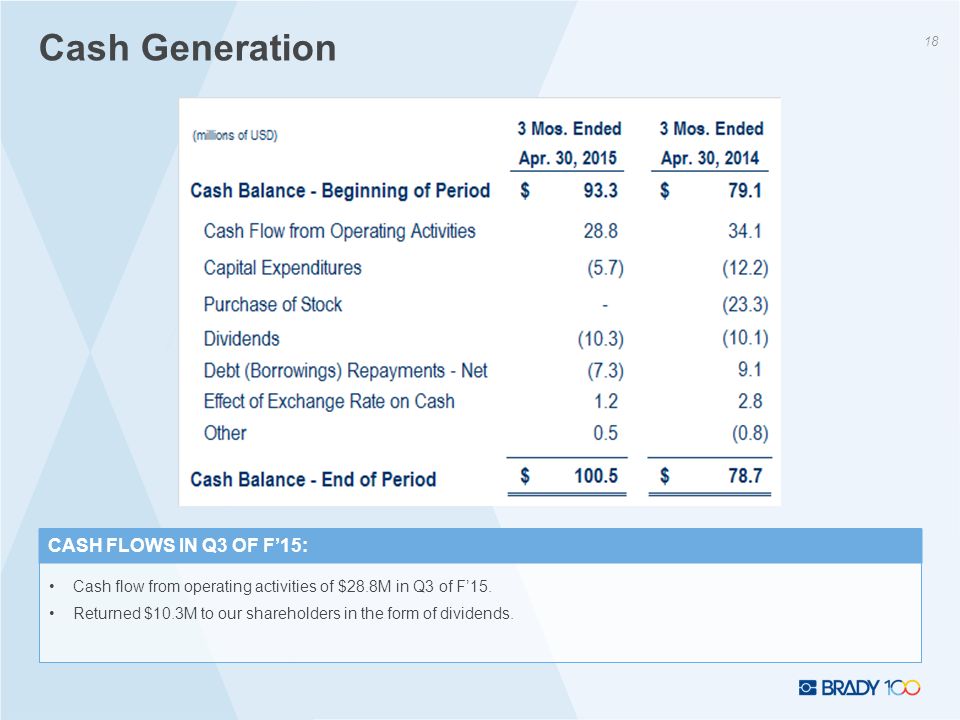
Task: Click the 93.3 beginning balance value
Action: click(x=600, y=190)
